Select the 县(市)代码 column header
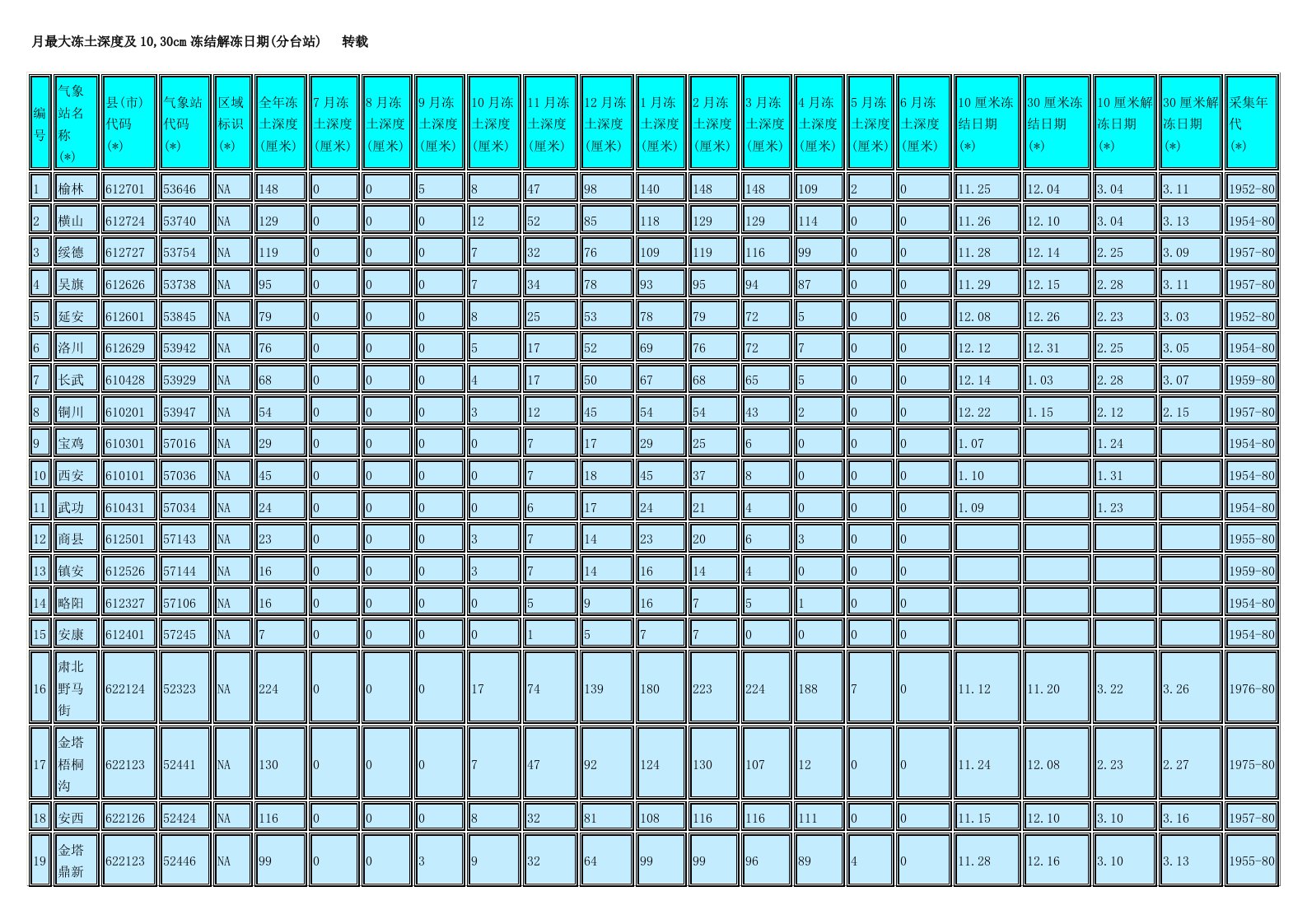 point(128,124)
